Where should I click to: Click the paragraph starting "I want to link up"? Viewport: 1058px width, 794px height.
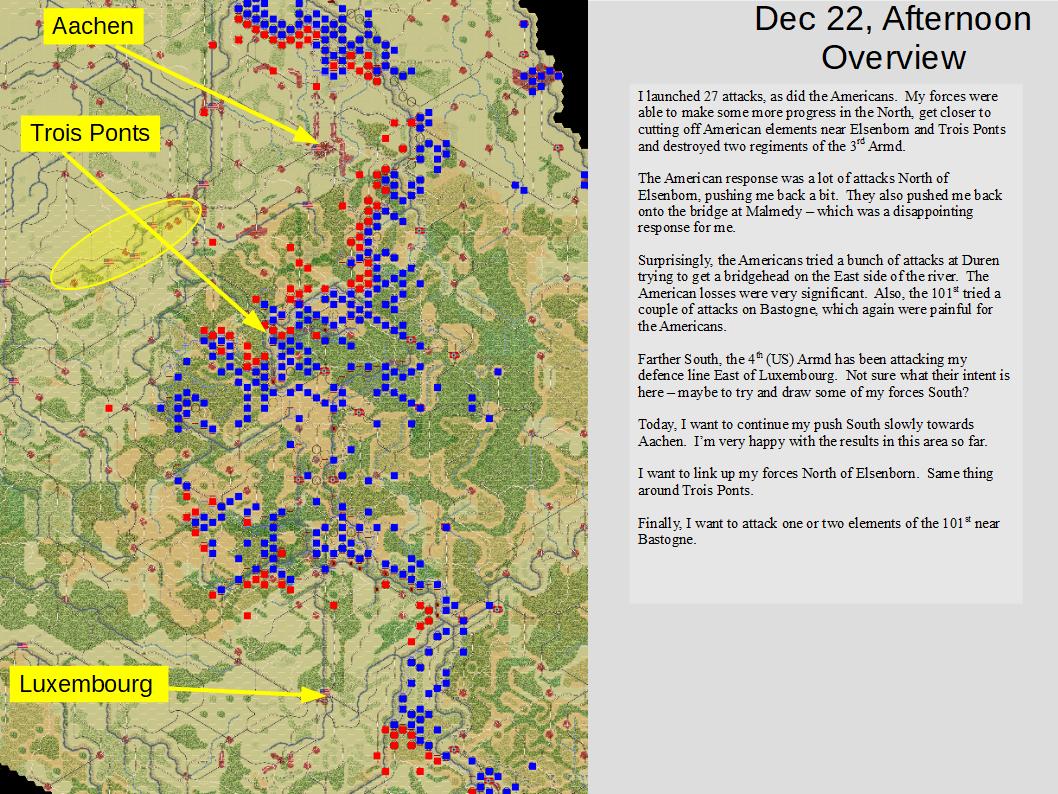coord(815,481)
